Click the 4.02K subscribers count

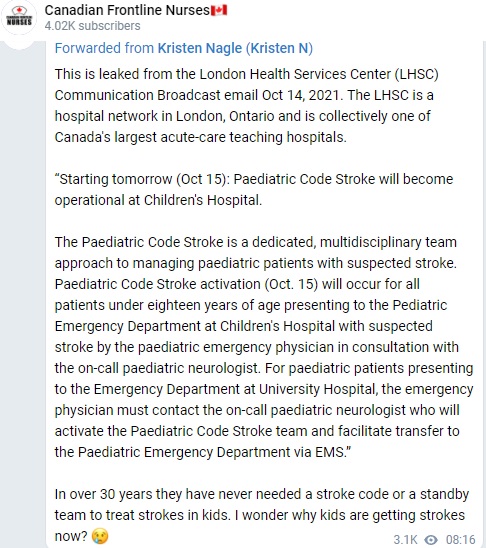(92, 26)
